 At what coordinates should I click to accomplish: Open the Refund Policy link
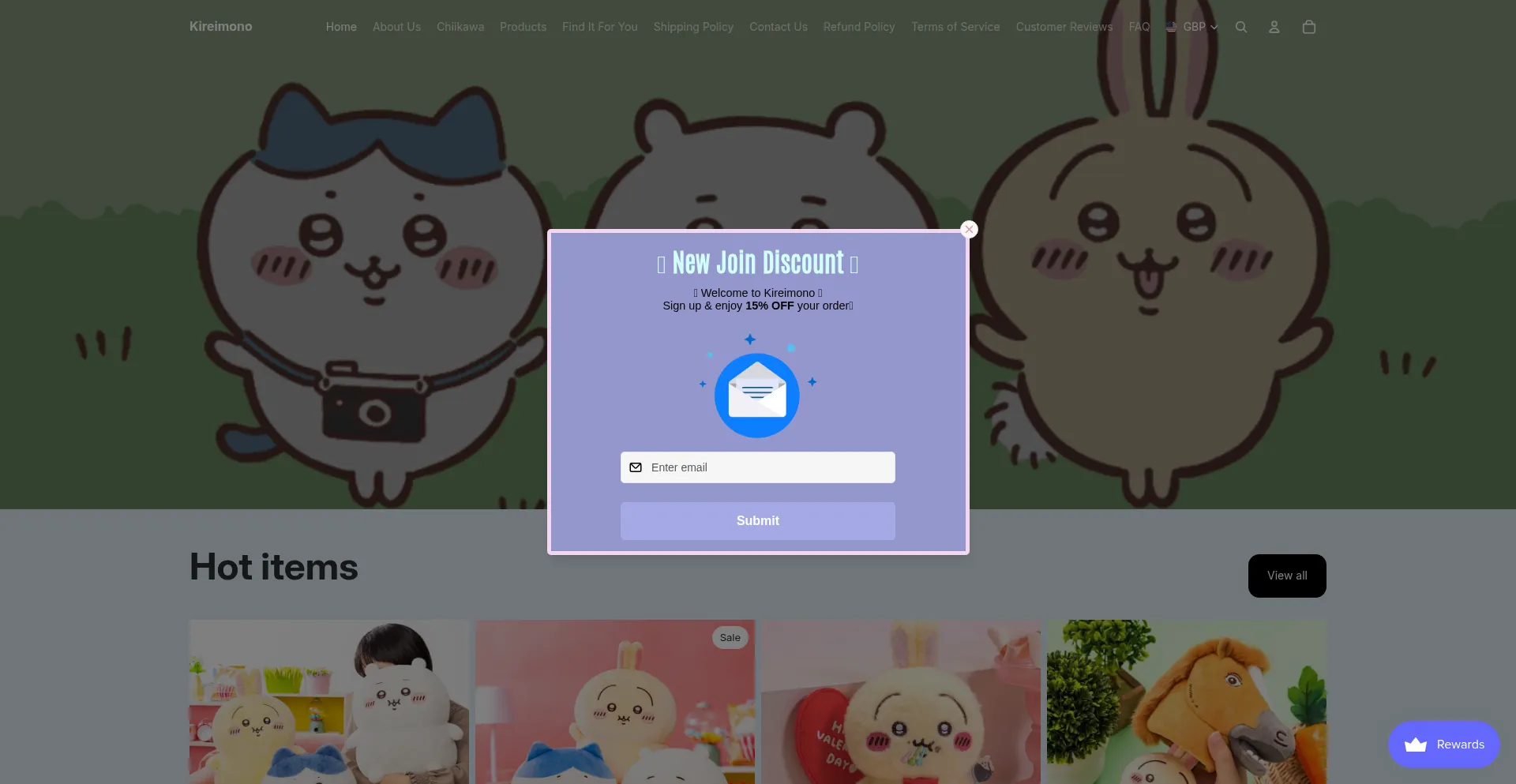point(859,27)
